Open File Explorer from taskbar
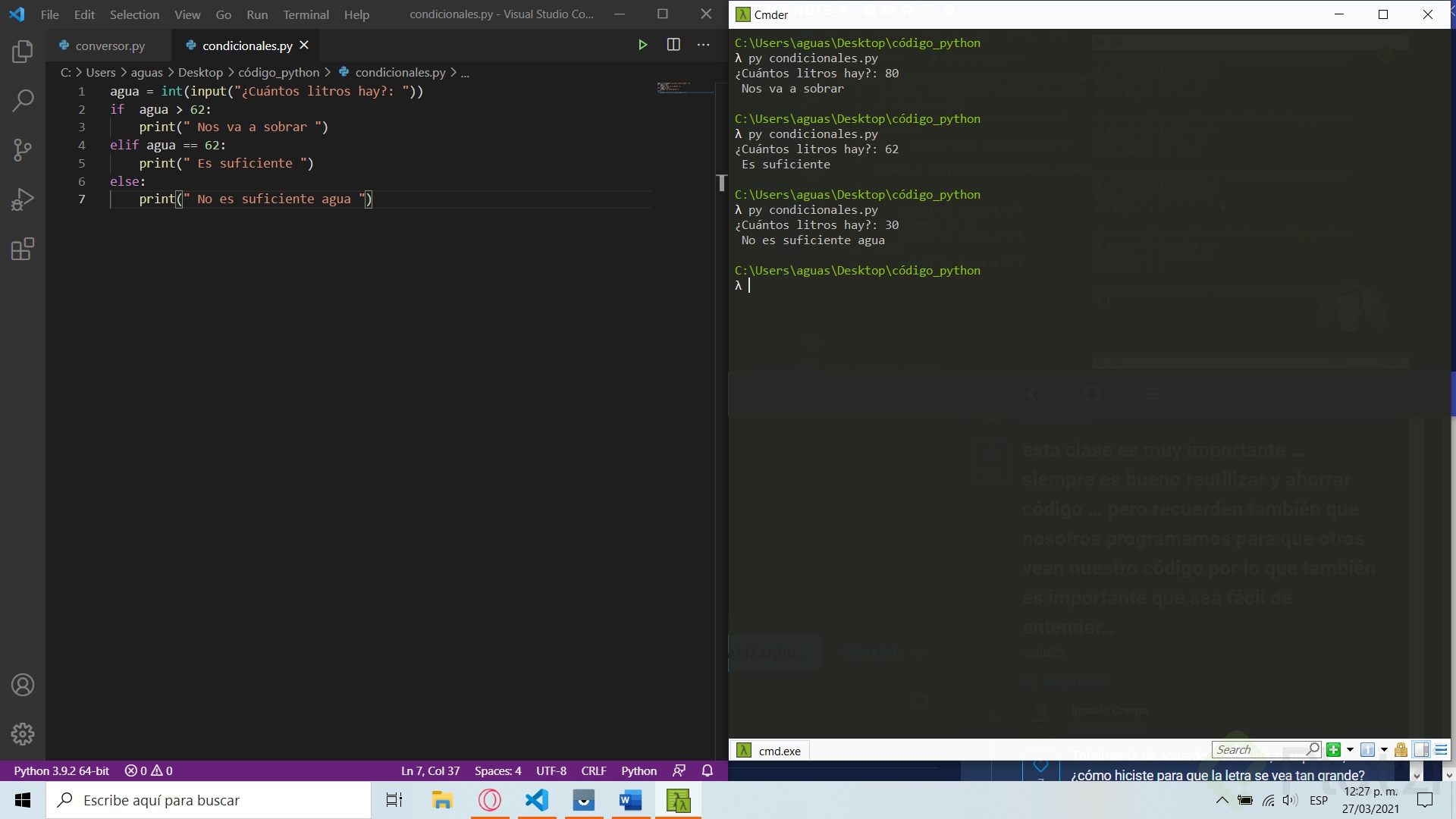 click(x=442, y=800)
